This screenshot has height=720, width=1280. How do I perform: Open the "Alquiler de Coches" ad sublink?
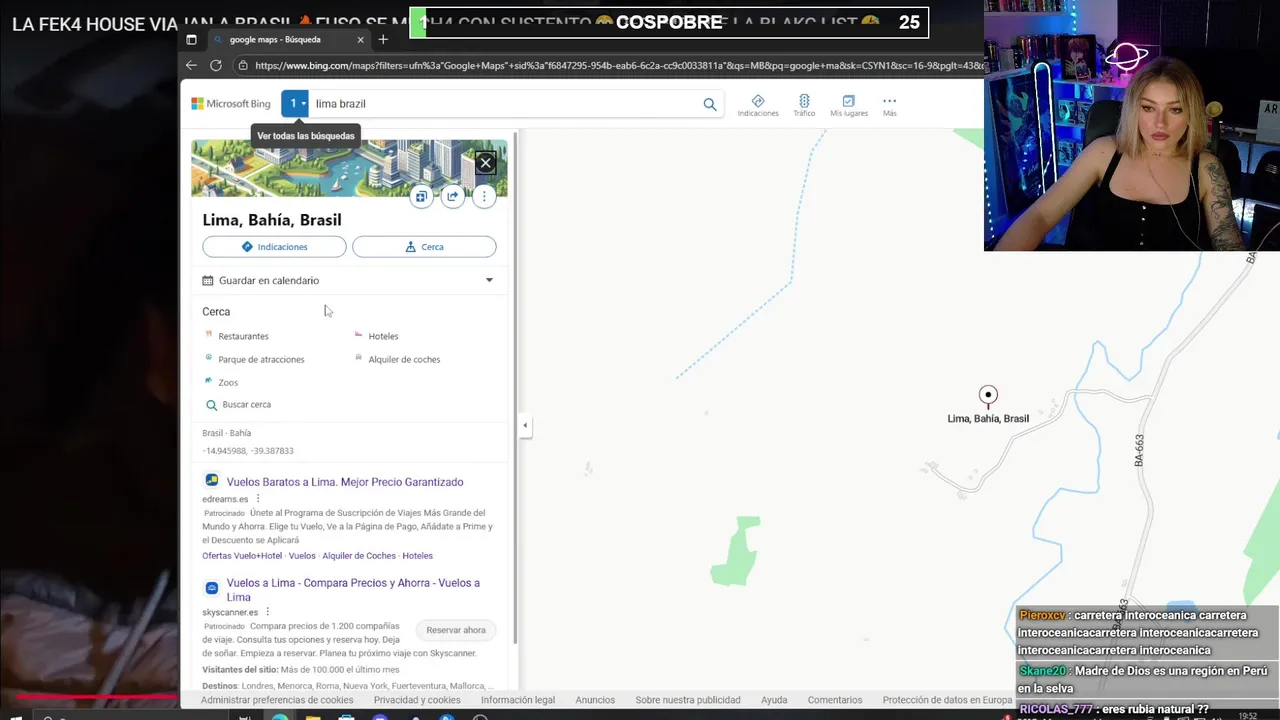359,556
